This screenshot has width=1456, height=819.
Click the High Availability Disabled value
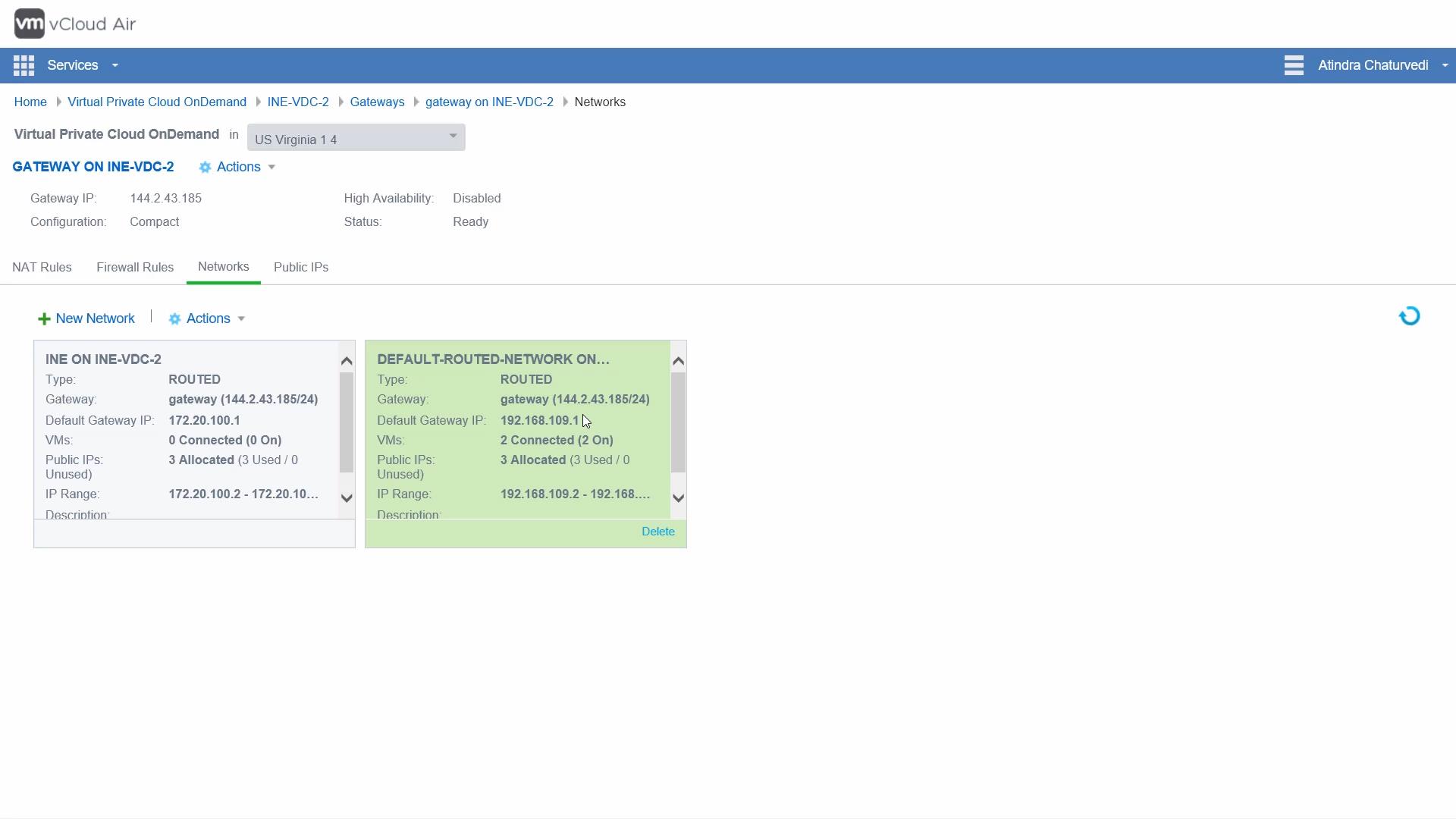[476, 199]
